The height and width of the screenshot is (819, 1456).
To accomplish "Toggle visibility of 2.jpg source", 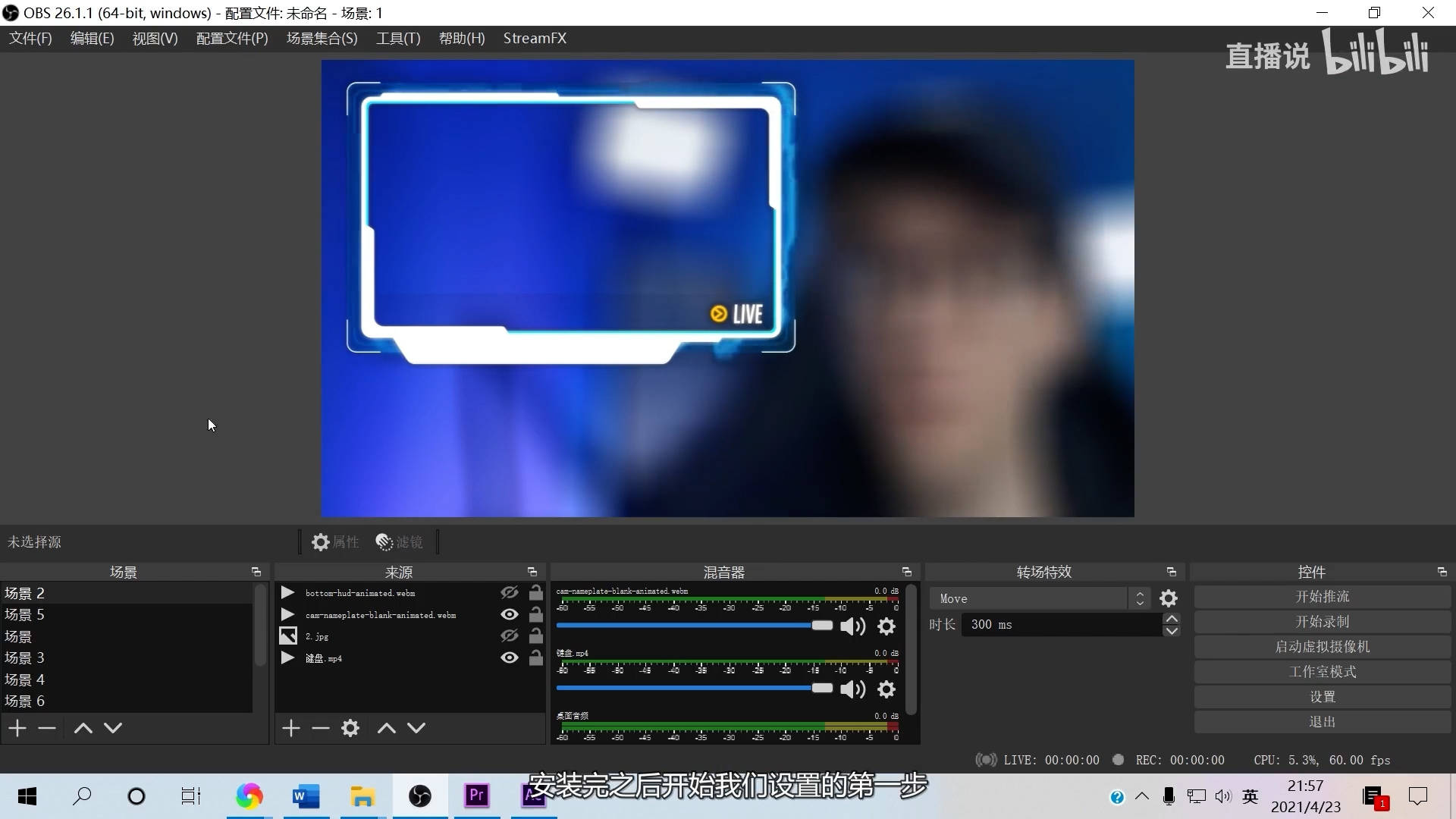I will tap(510, 636).
